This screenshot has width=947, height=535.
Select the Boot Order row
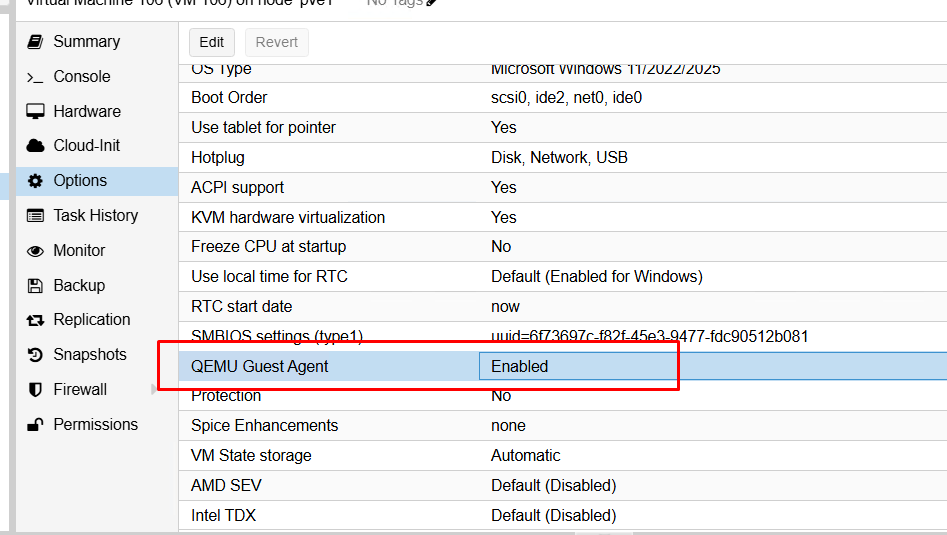(563, 98)
